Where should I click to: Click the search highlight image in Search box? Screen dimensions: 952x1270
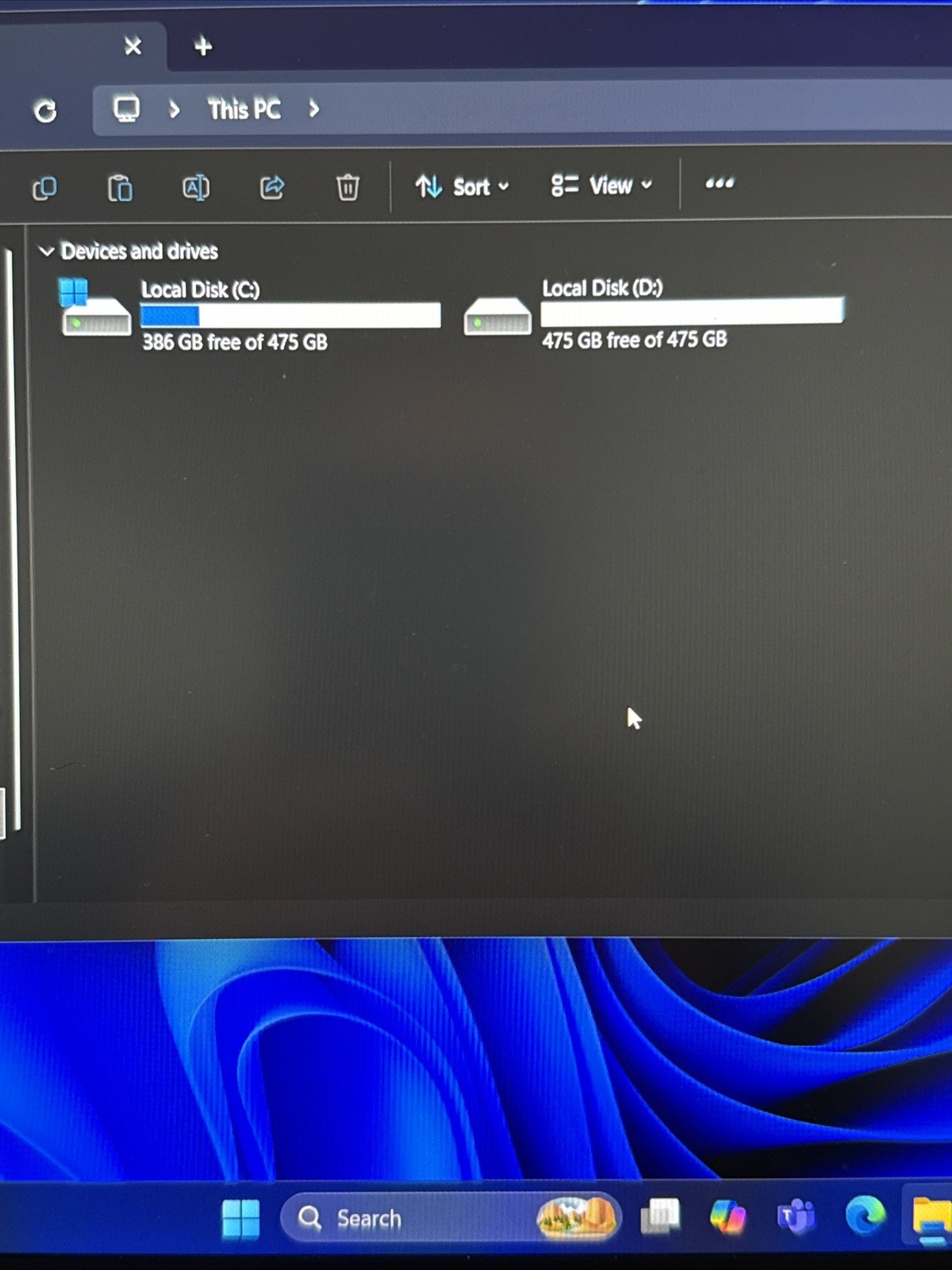(x=577, y=1216)
